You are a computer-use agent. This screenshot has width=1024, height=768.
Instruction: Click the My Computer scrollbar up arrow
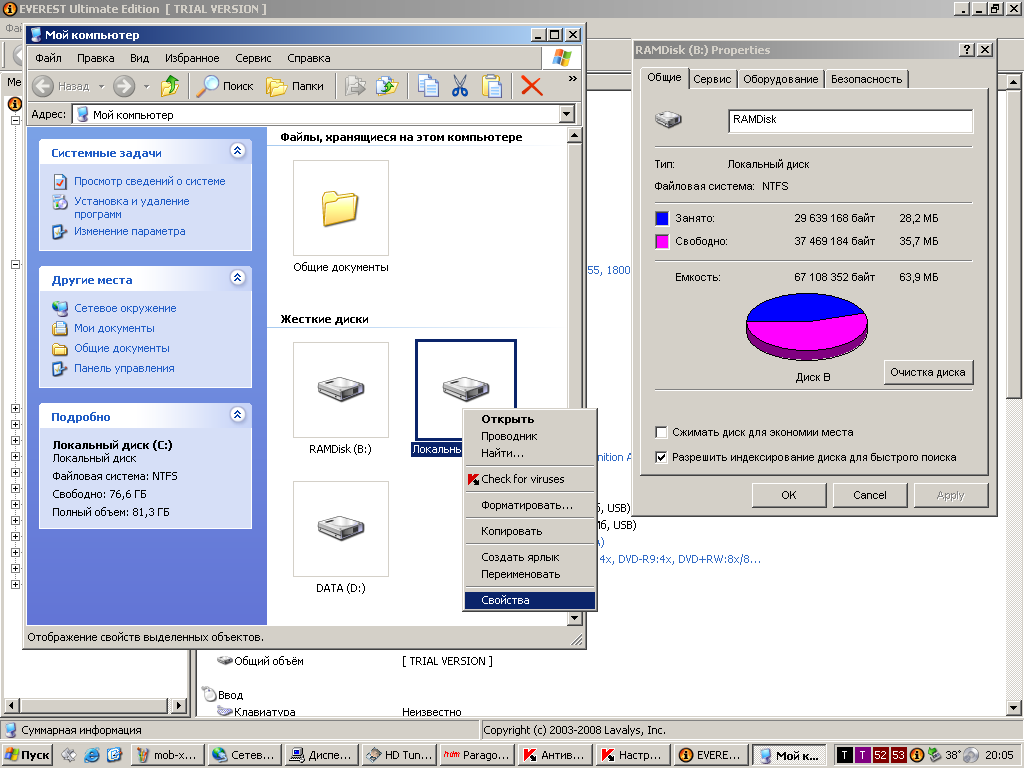(575, 136)
